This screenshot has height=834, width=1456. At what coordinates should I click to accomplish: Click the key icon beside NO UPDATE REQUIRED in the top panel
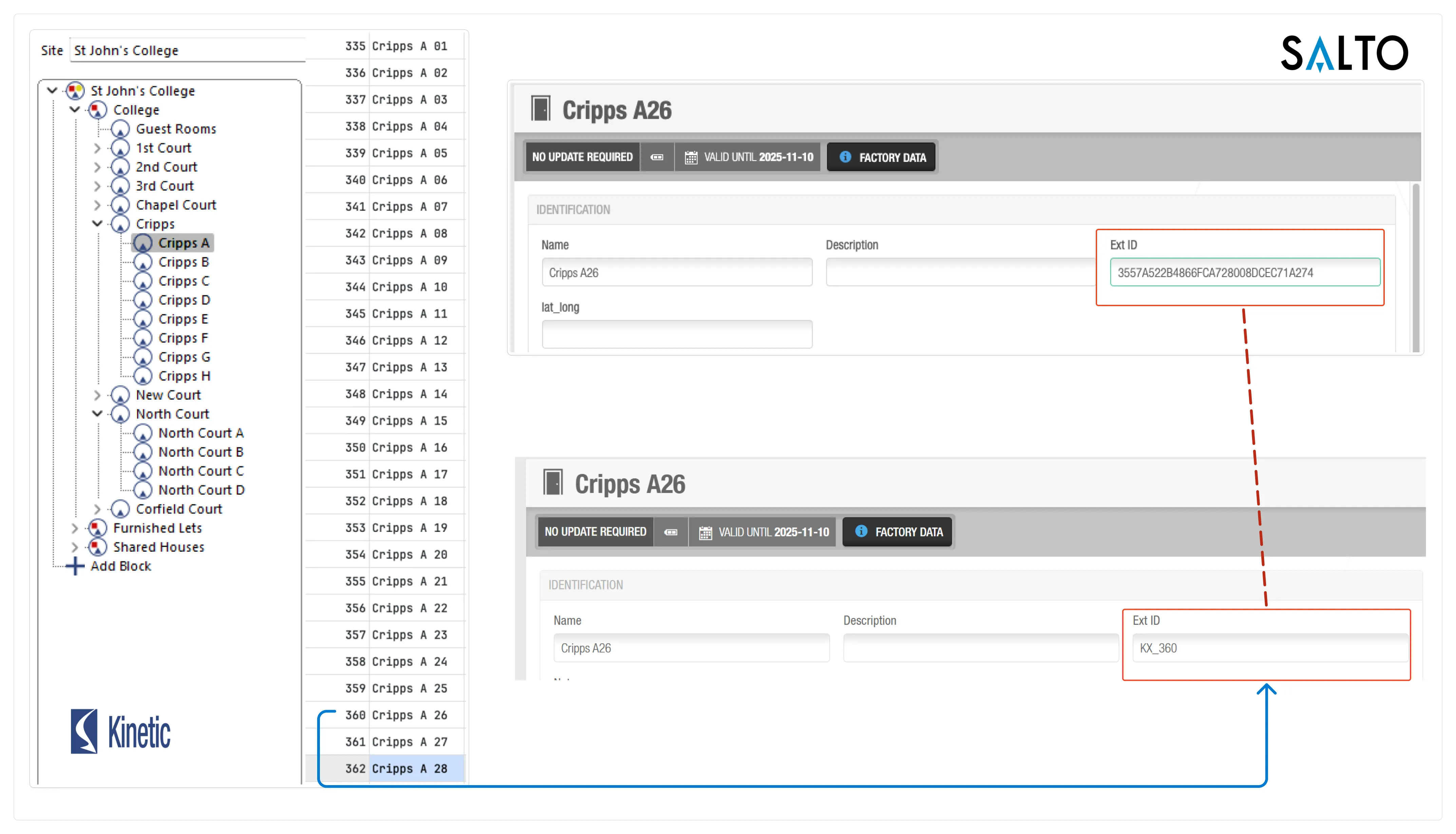click(657, 157)
